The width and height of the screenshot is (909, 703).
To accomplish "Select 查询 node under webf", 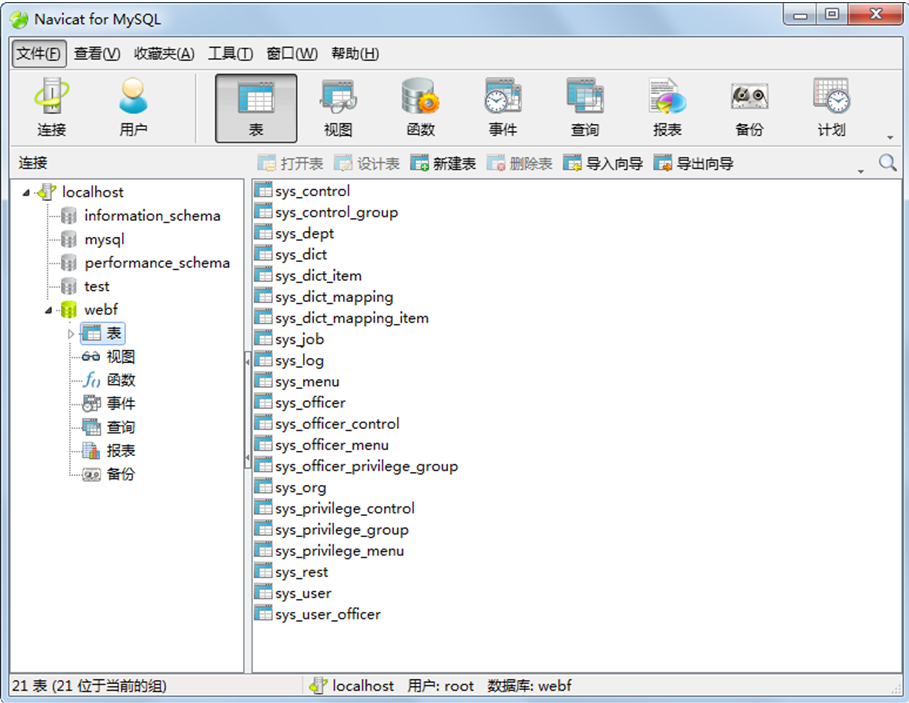I will [110, 427].
